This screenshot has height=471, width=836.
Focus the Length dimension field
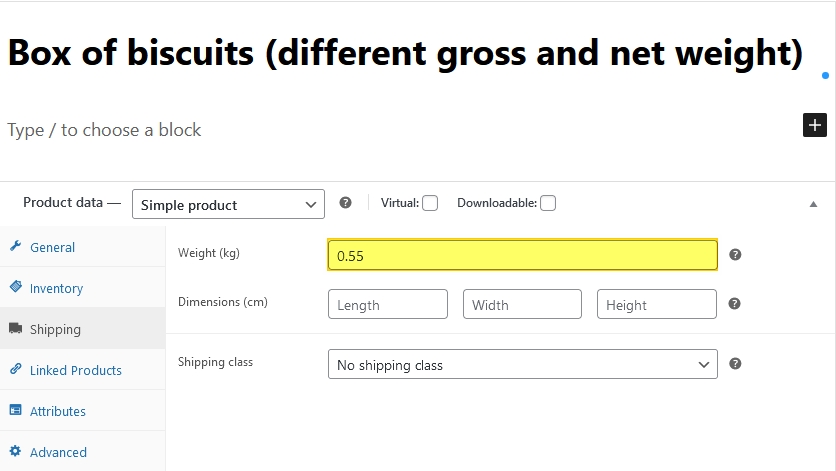coord(387,304)
